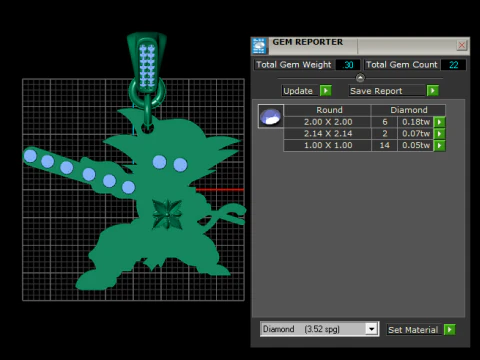Viewport: 480px width, 360px height.
Task: Click the Total Gem Weight label
Action: click(x=294, y=65)
